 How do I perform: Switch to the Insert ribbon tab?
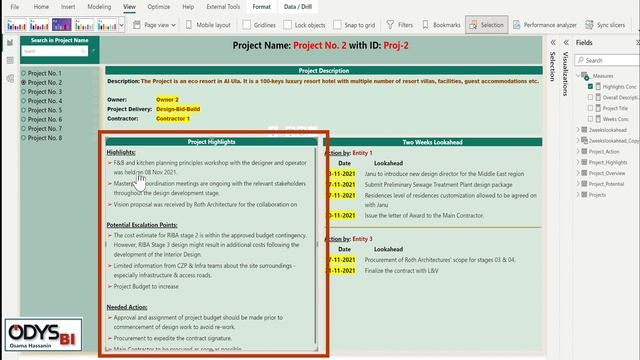(x=68, y=7)
